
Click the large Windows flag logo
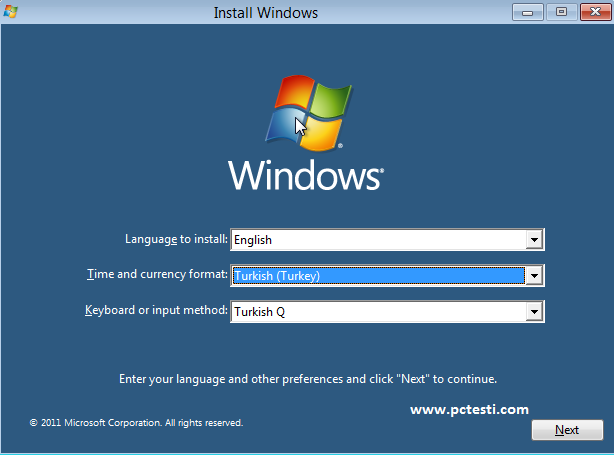coord(309,113)
